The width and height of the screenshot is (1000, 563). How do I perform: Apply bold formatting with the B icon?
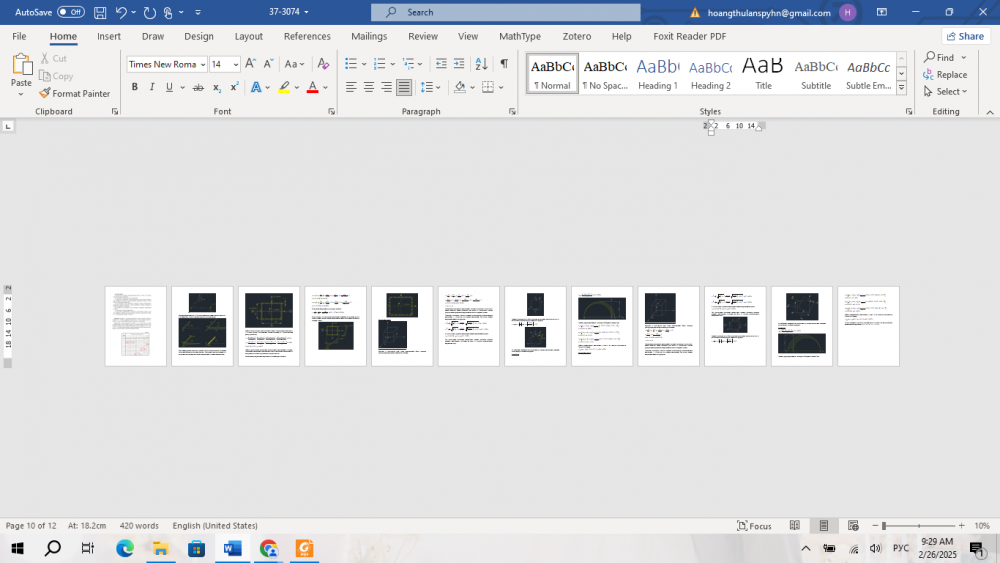tap(135, 87)
